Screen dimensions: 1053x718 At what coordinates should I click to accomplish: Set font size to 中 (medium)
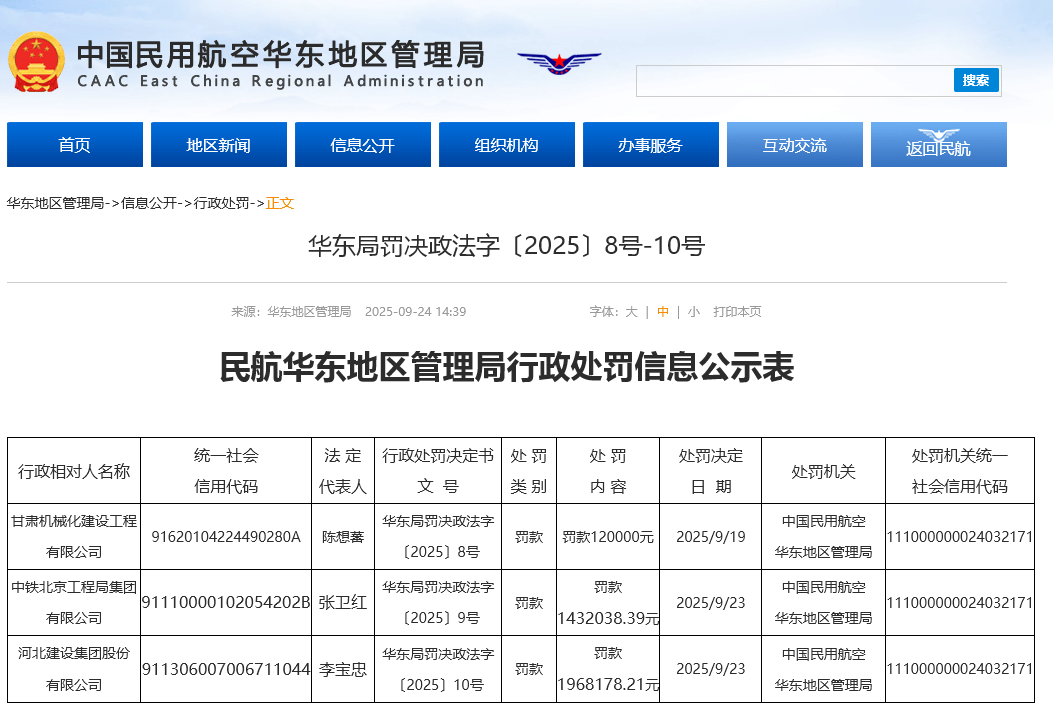[x=663, y=312]
